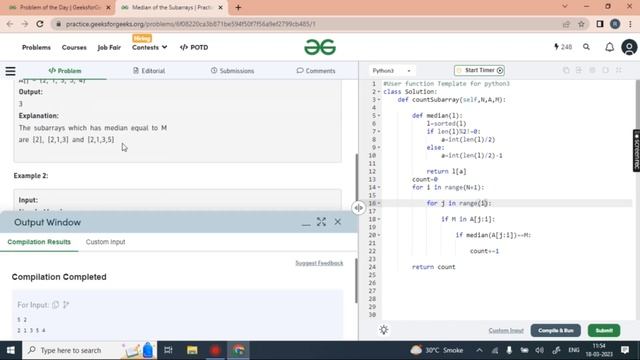Viewport: 640px width, 360px height.
Task: Click the Output Window vertical scrollbar
Action: click(356, 281)
